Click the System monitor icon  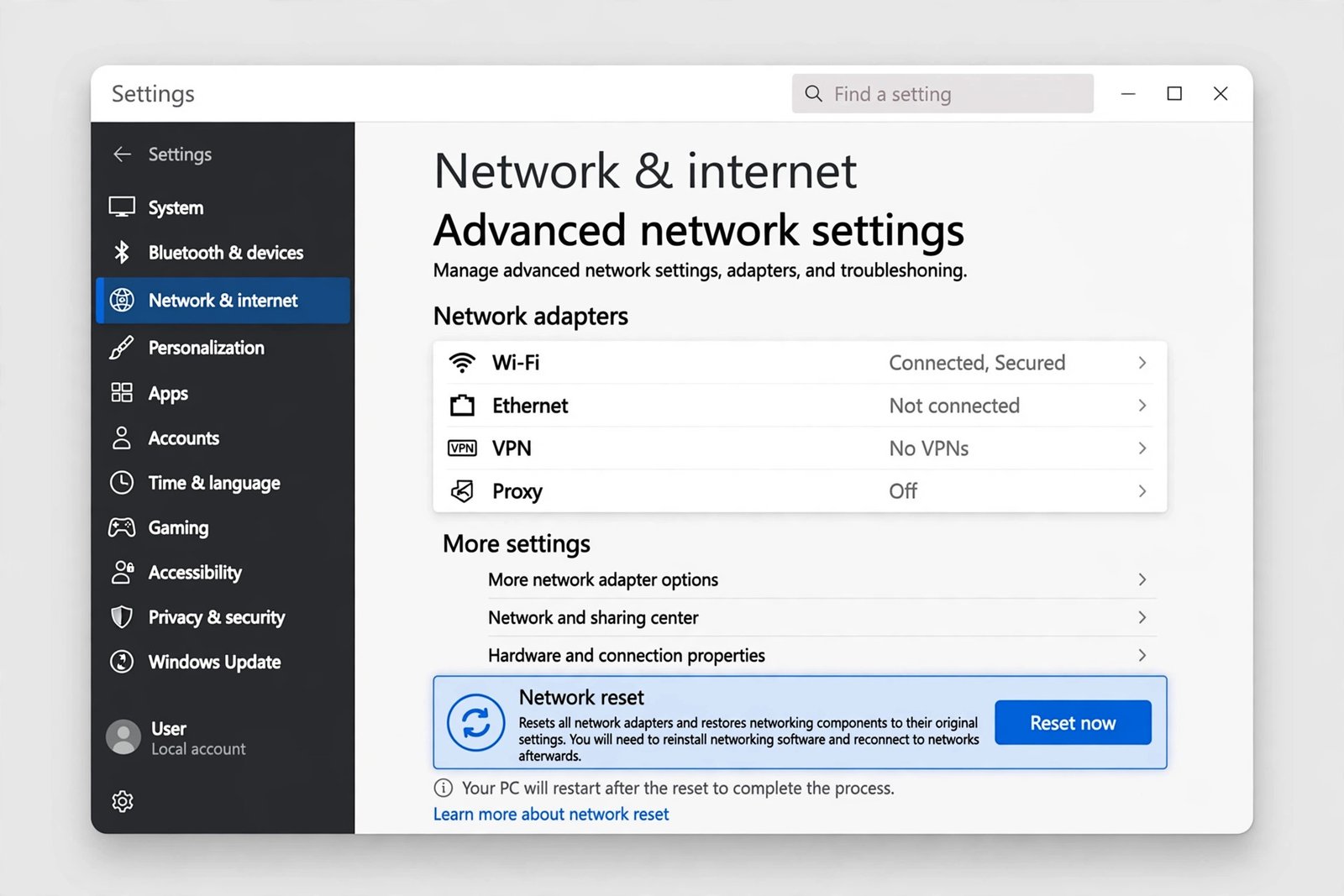(122, 207)
